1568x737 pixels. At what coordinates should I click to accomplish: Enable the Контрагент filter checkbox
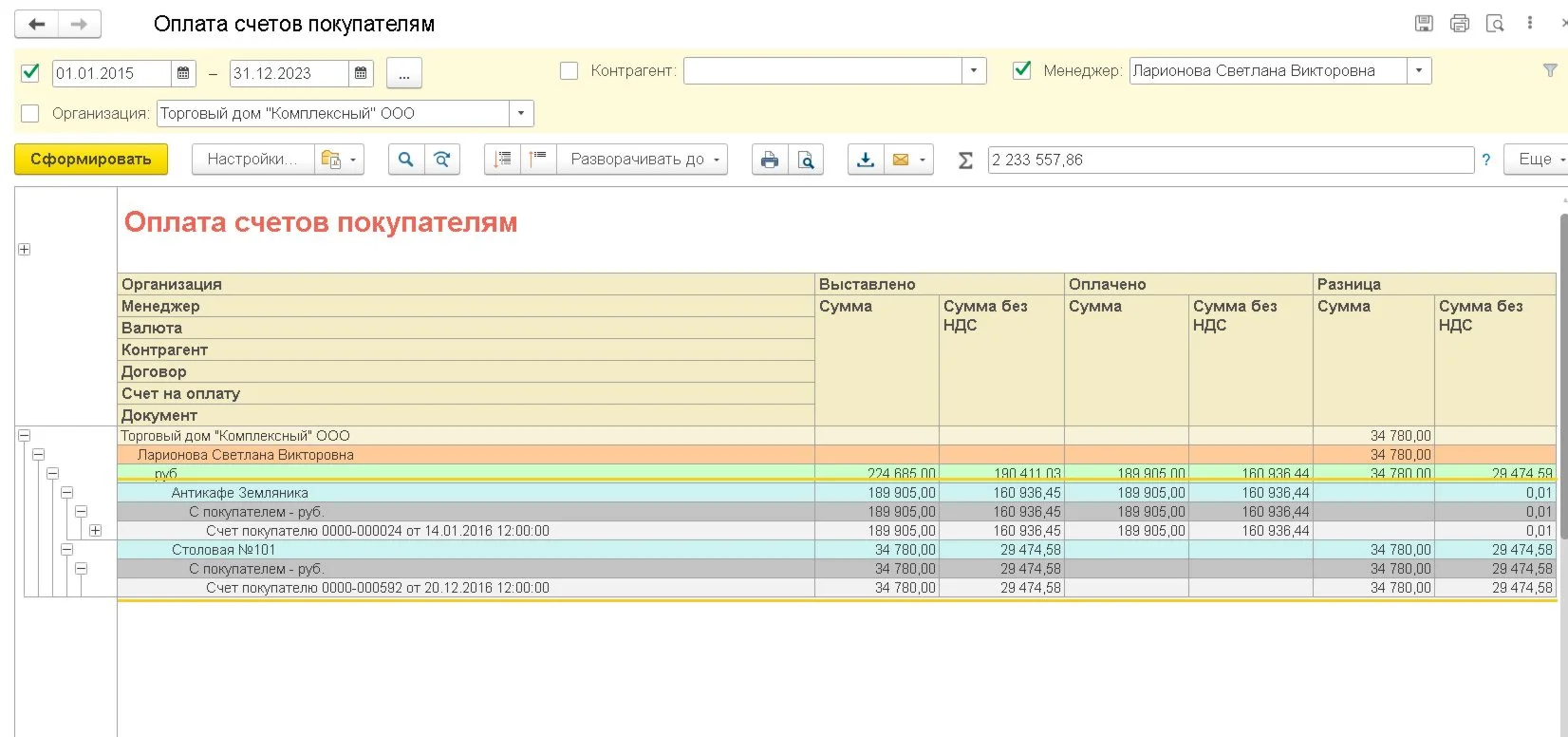[569, 71]
